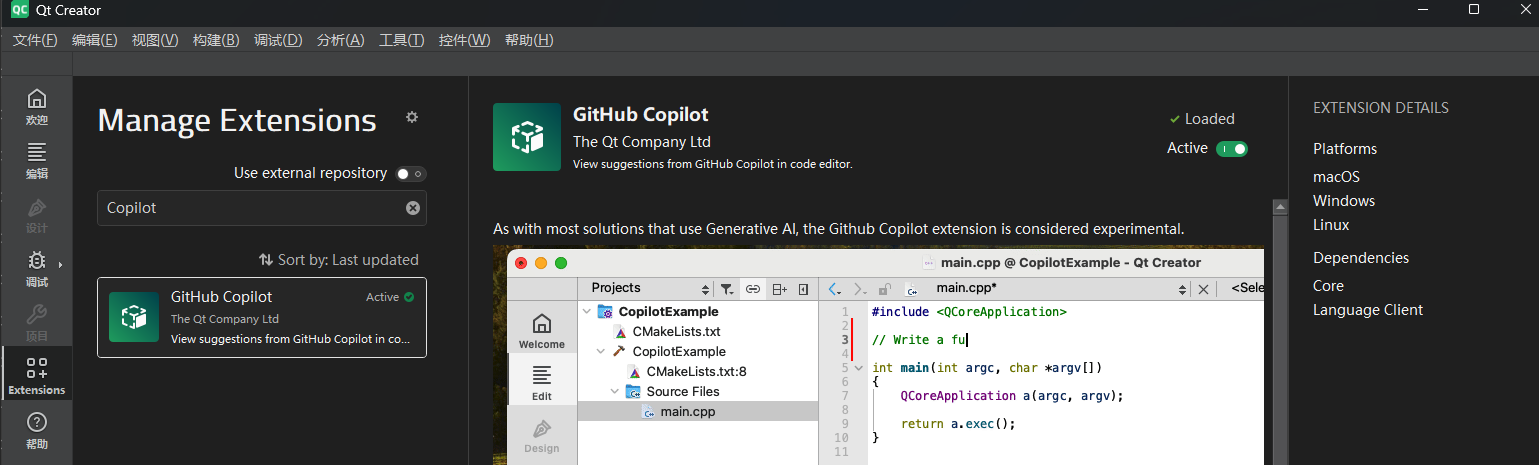Open the 帮助 Help mode in sidebar
This screenshot has width=1539, height=465.
(36, 431)
